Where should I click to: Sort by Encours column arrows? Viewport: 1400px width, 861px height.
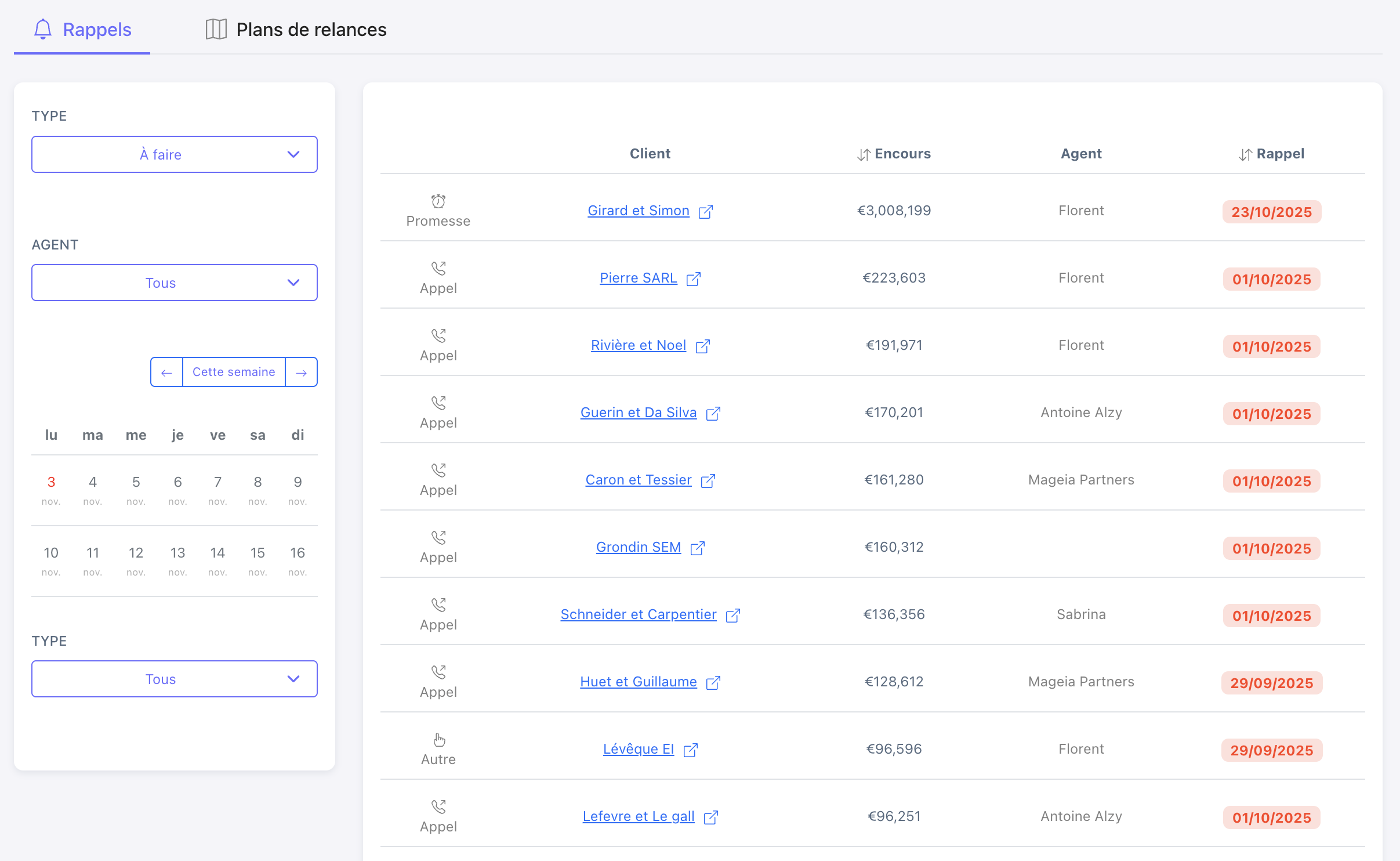(864, 154)
